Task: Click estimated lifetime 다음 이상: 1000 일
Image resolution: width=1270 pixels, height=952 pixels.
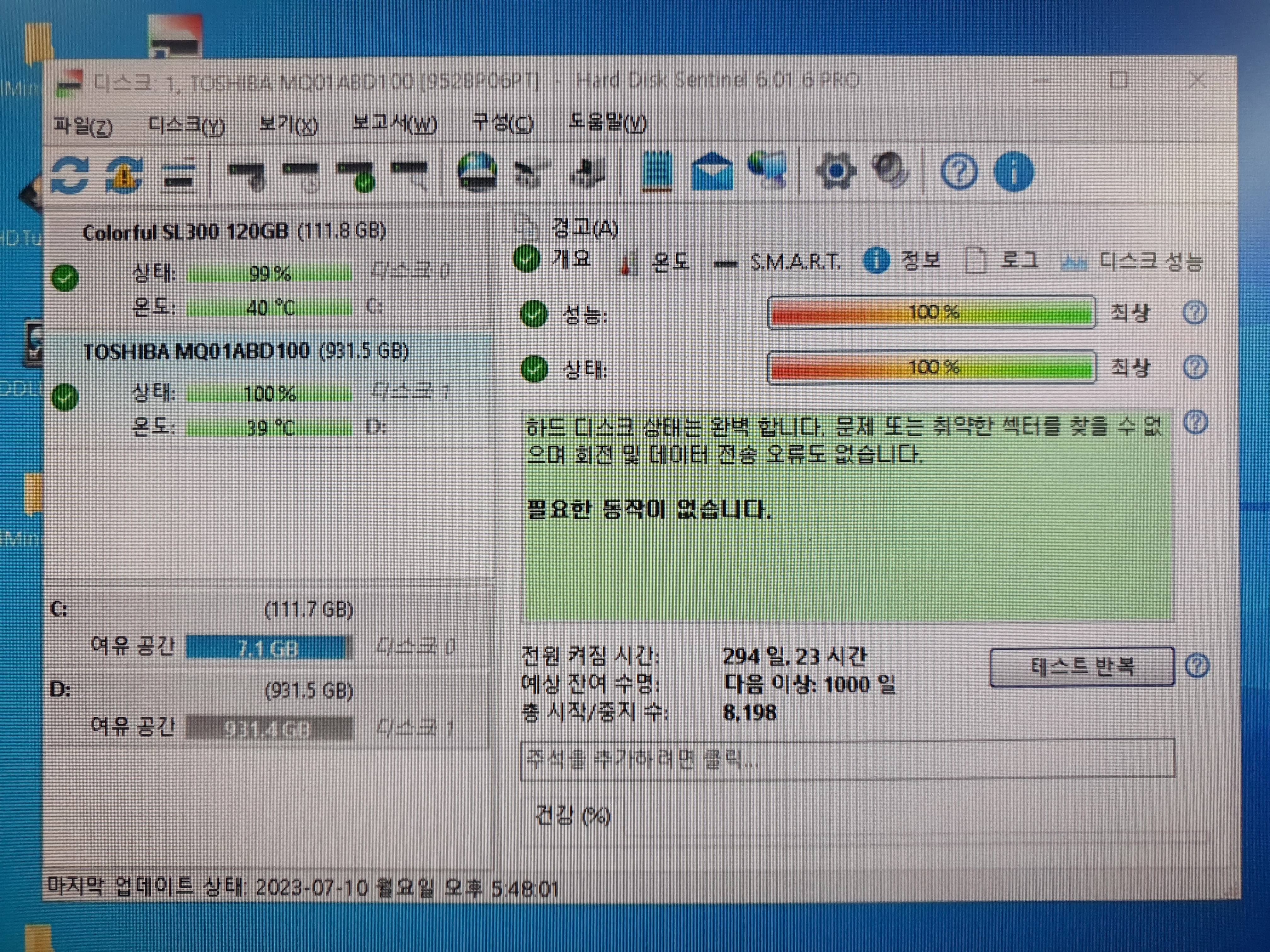Action: pos(809,684)
